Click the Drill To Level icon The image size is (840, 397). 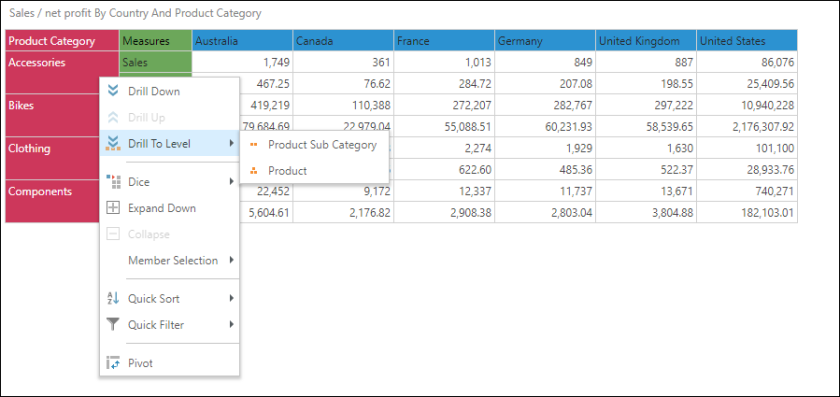pos(113,144)
